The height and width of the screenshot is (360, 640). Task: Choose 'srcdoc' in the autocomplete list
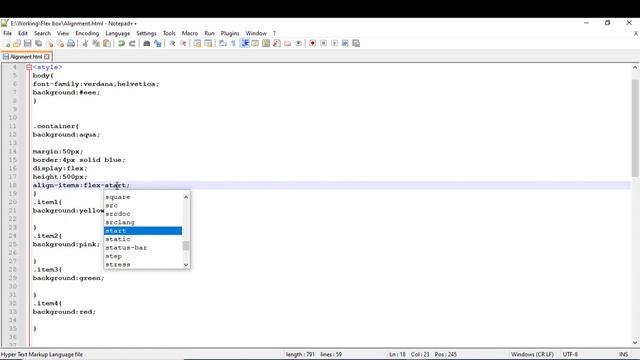pyautogui.click(x=143, y=214)
